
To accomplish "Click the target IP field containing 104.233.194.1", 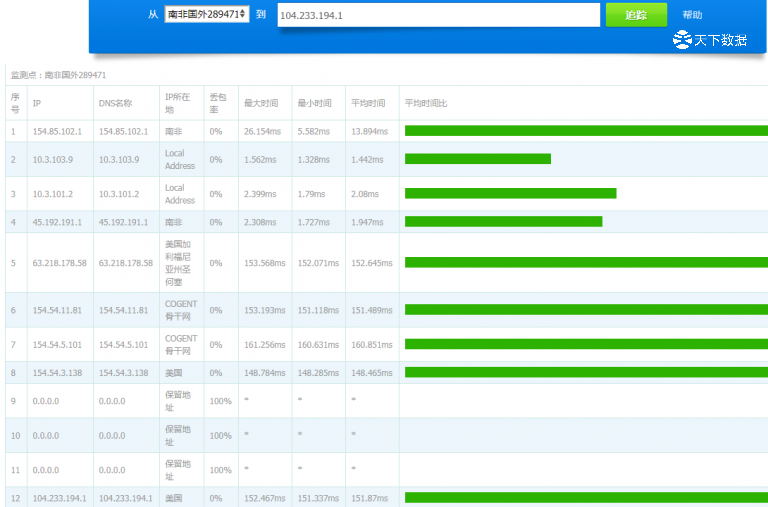I will pos(440,16).
